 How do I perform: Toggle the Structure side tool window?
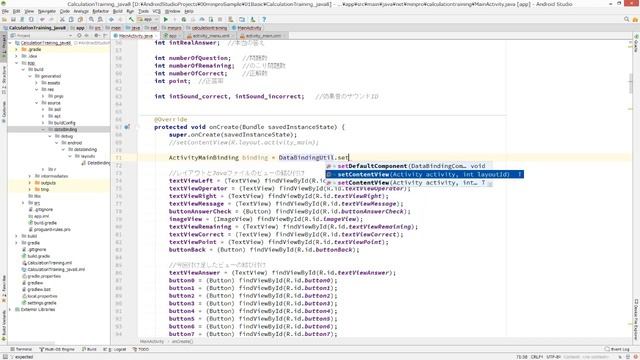click(x=4, y=80)
